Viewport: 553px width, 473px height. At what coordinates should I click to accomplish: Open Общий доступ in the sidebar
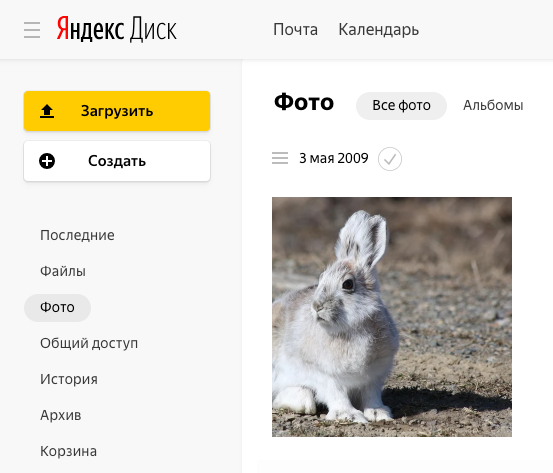pos(89,344)
